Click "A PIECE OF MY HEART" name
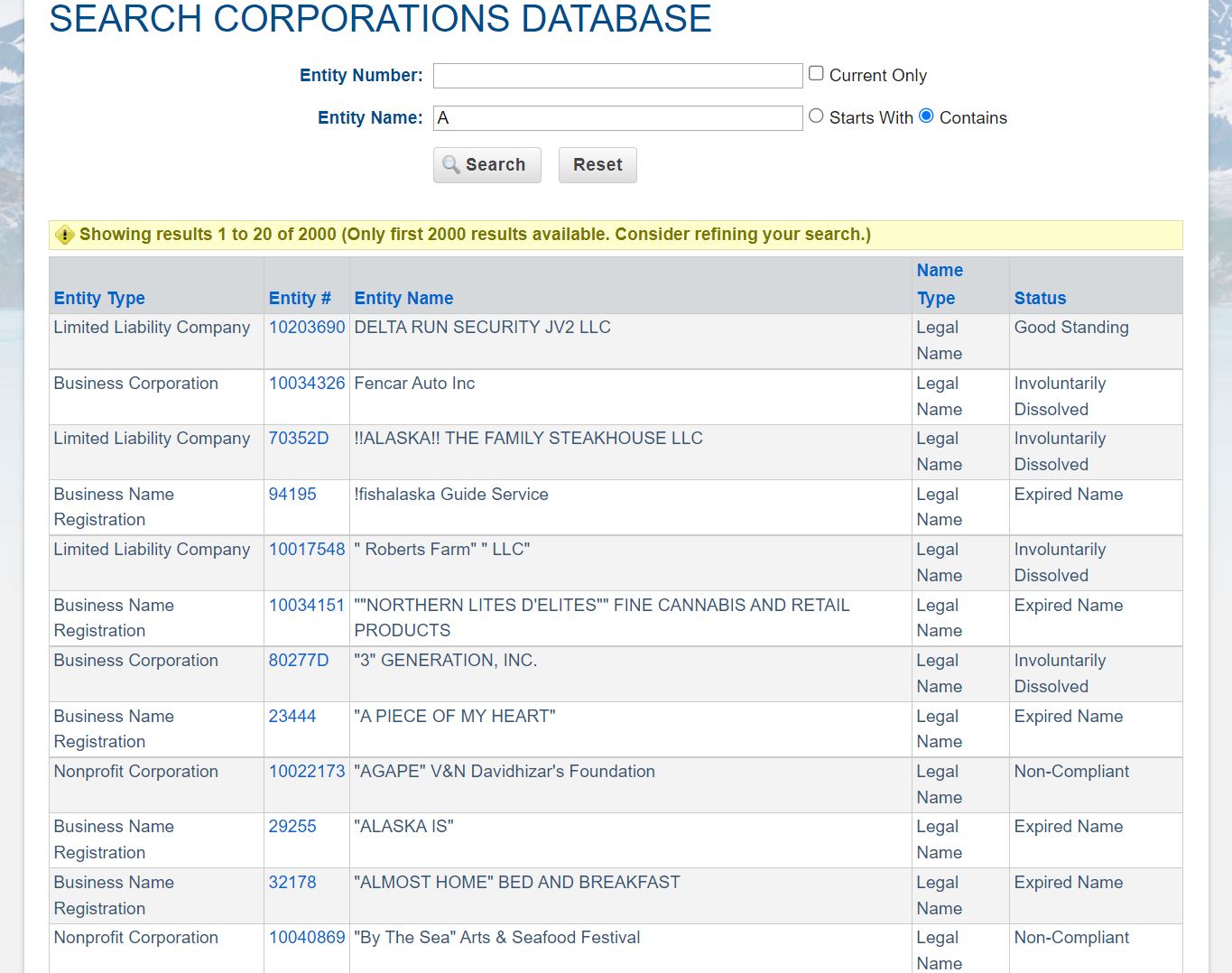The width and height of the screenshot is (1232, 973). coord(455,717)
